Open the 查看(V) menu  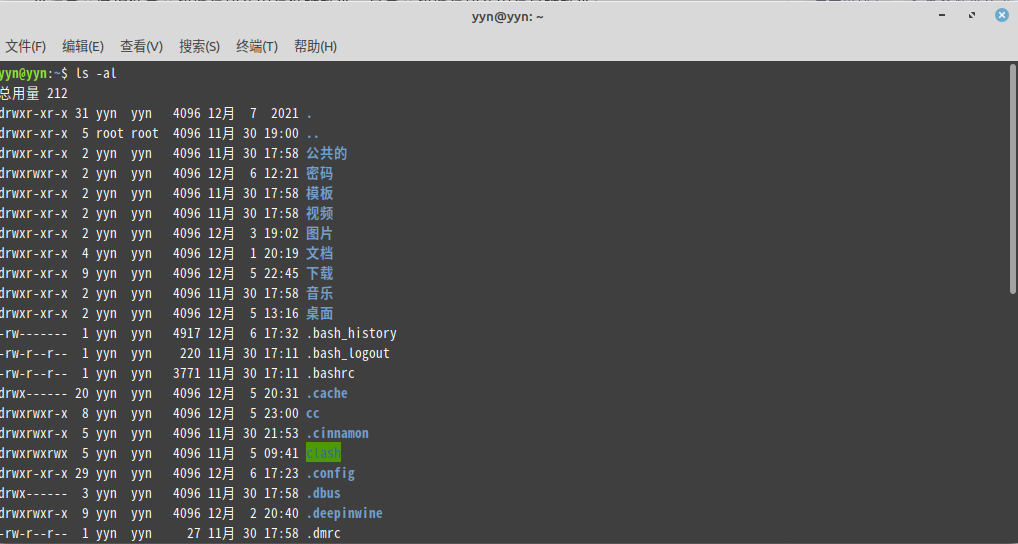(141, 46)
